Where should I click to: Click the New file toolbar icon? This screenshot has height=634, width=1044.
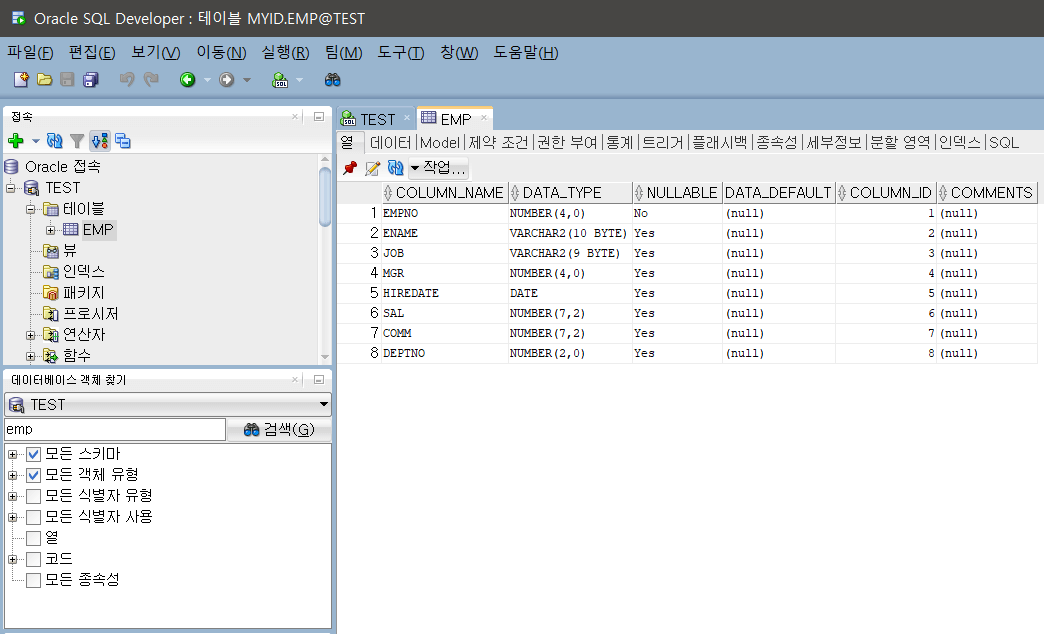[21, 80]
